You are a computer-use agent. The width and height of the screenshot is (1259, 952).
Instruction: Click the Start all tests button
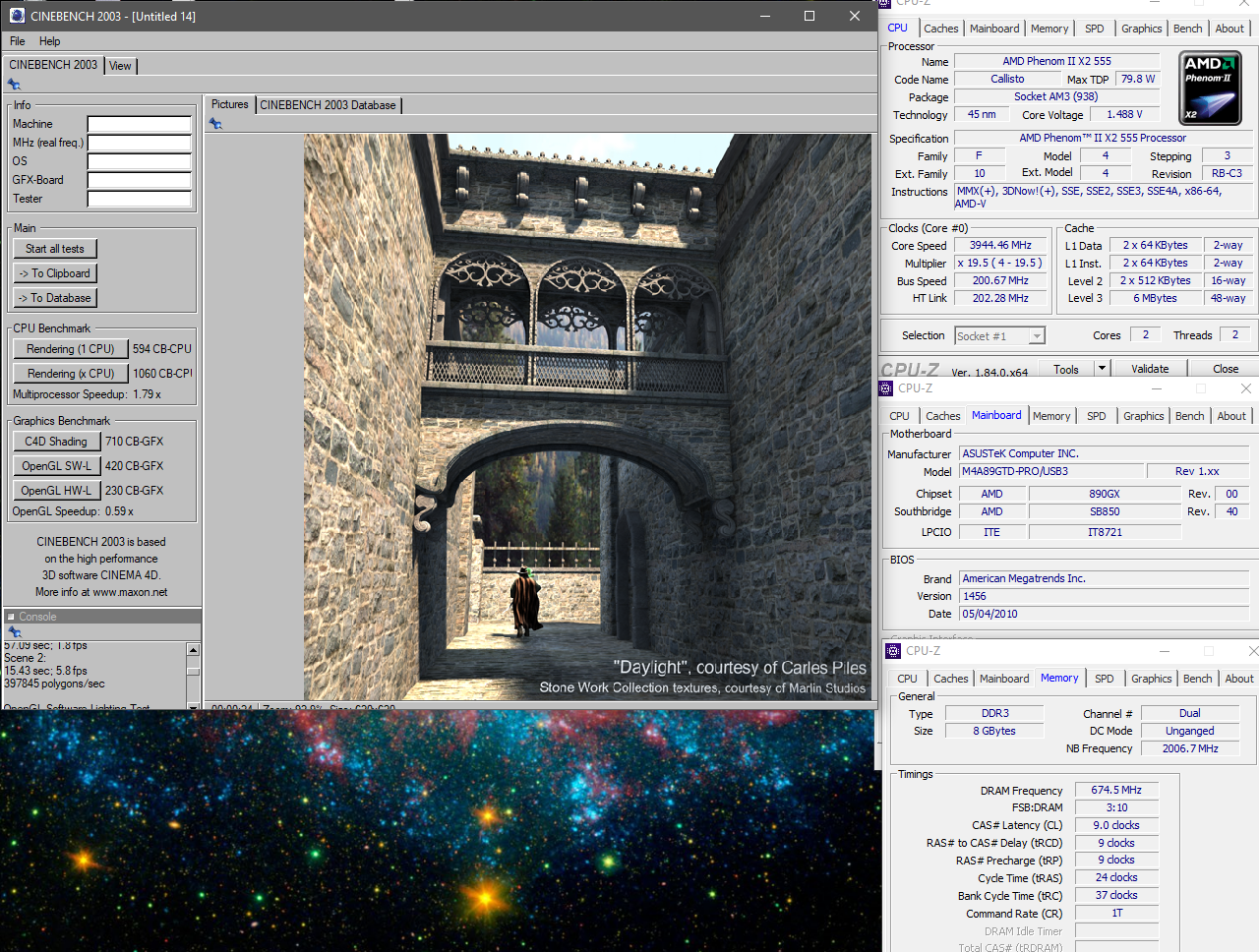[x=55, y=249]
